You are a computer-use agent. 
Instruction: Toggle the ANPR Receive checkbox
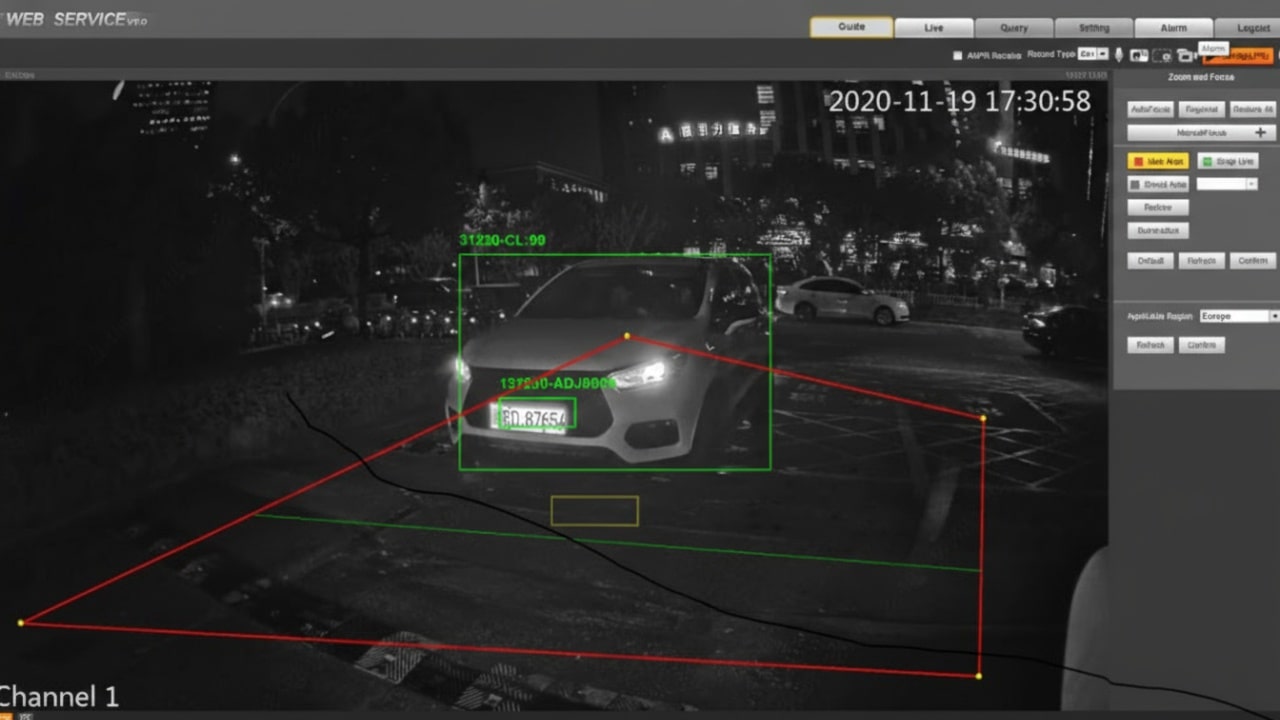point(957,56)
